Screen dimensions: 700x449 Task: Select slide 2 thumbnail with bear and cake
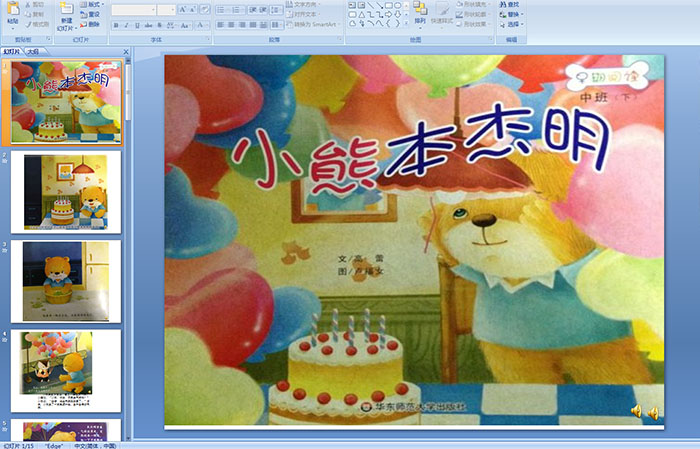[x=66, y=192]
